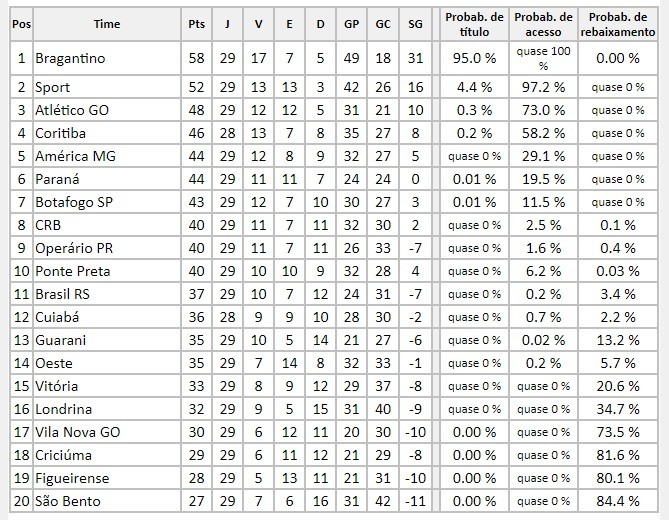Select the Time column header
The height and width of the screenshot is (520, 669).
click(107, 24)
